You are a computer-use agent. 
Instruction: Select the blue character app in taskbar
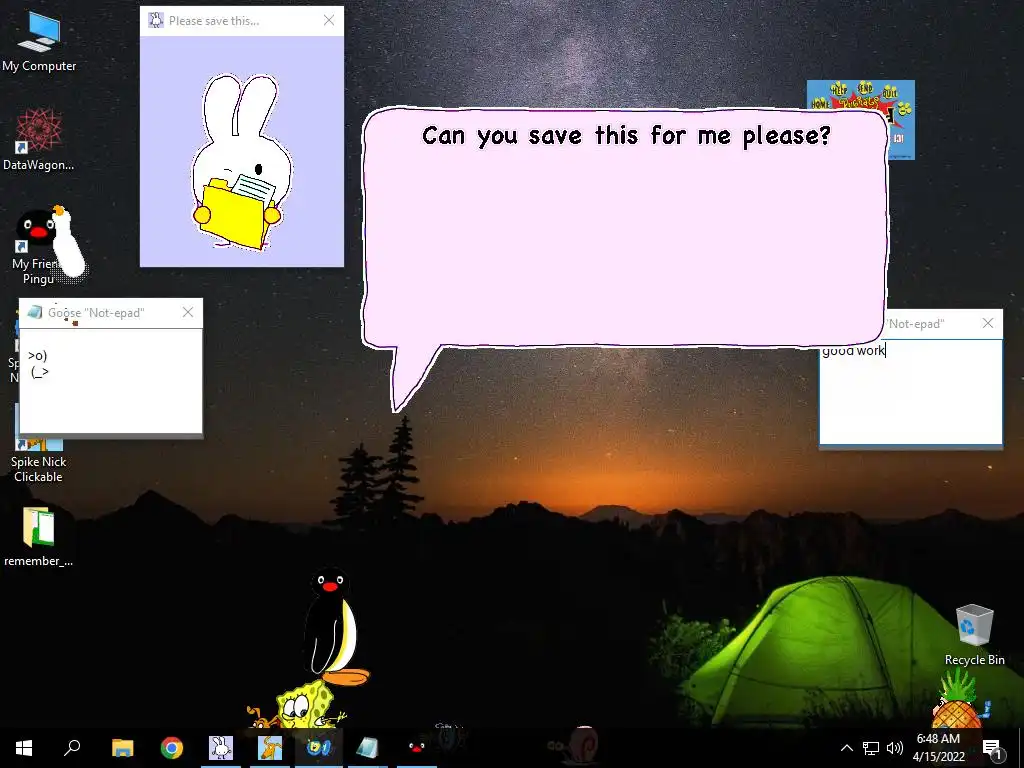point(319,748)
